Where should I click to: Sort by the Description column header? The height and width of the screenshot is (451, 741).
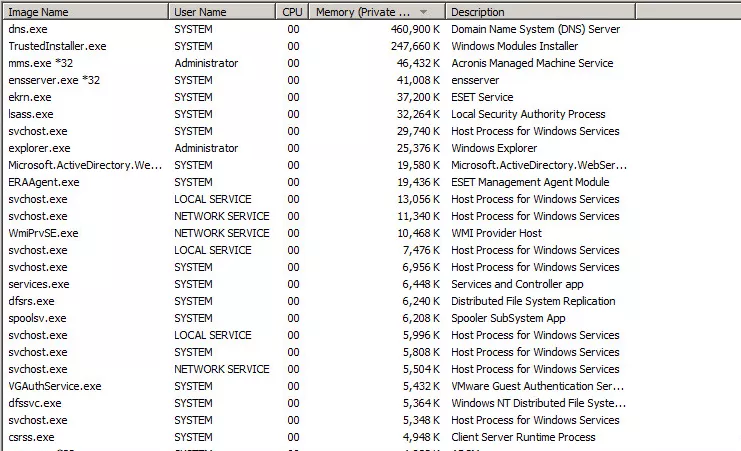(x=540, y=12)
